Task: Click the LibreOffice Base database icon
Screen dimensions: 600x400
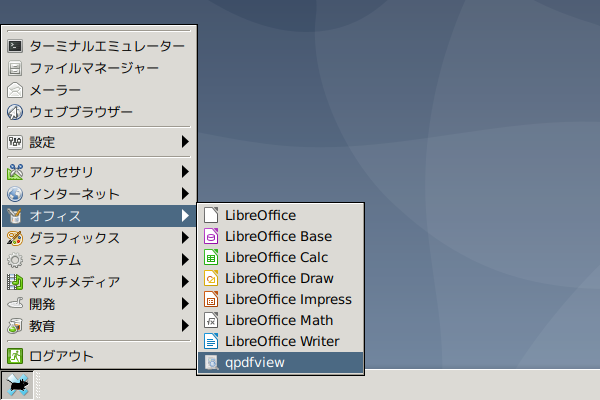Action: pyautogui.click(x=211, y=236)
